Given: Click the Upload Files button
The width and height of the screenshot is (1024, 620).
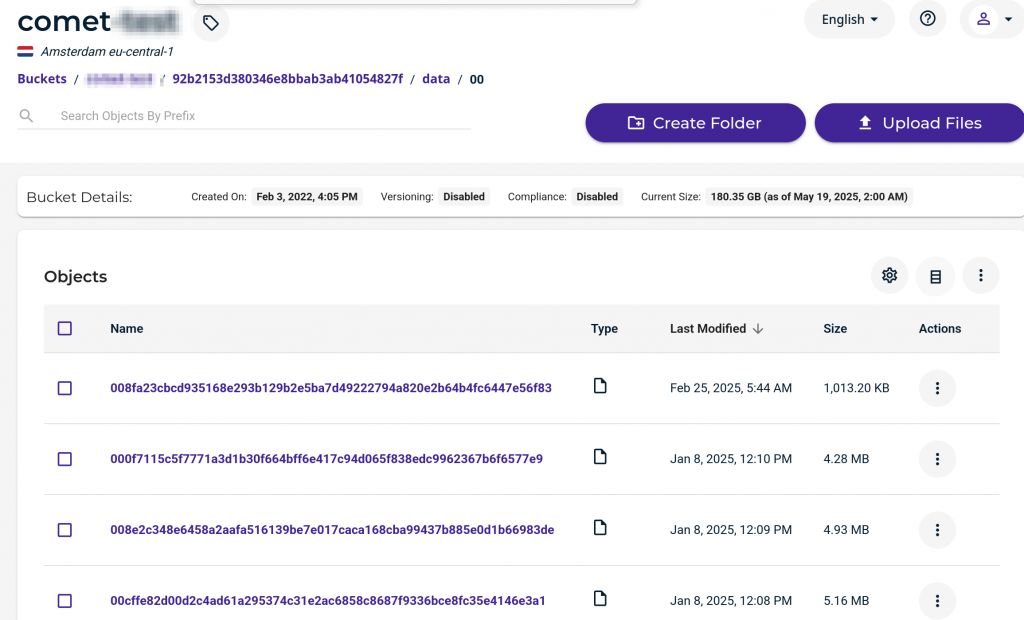Looking at the screenshot, I should tap(919, 123).
